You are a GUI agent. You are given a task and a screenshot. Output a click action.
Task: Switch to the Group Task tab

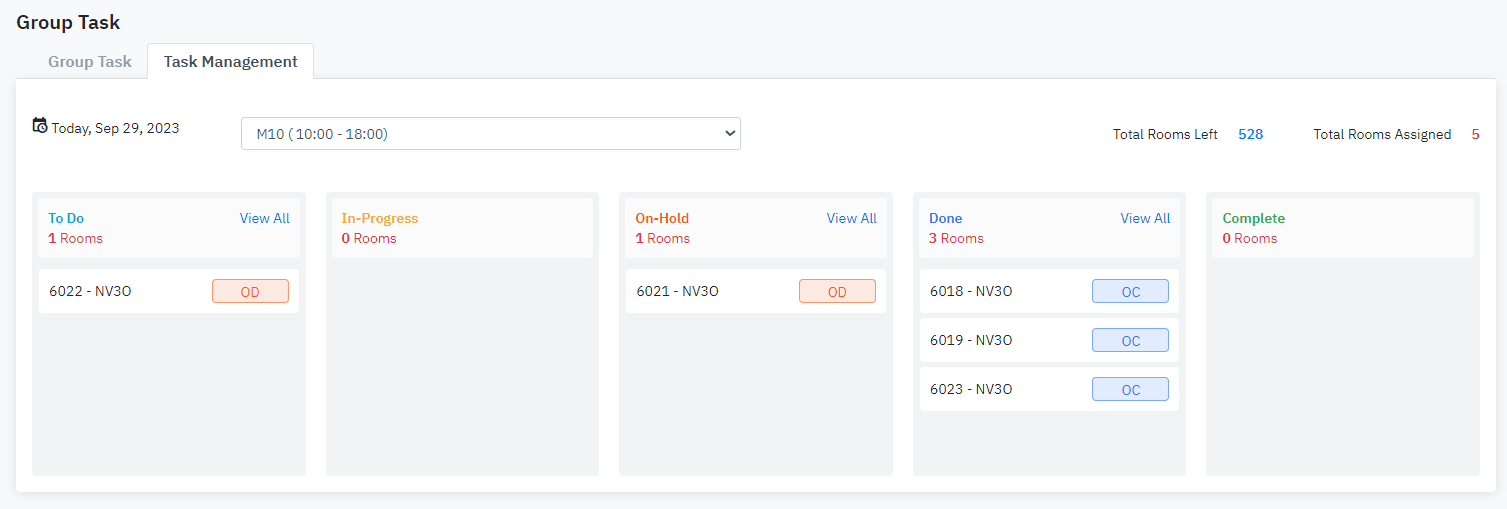(x=90, y=62)
